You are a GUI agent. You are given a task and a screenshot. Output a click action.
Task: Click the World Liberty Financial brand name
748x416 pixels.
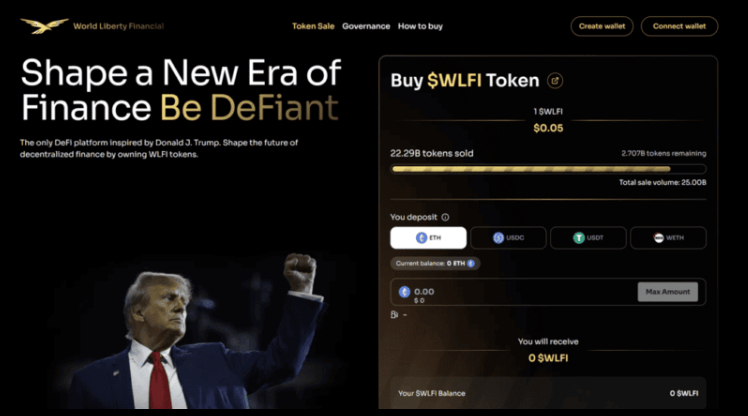click(x=118, y=26)
